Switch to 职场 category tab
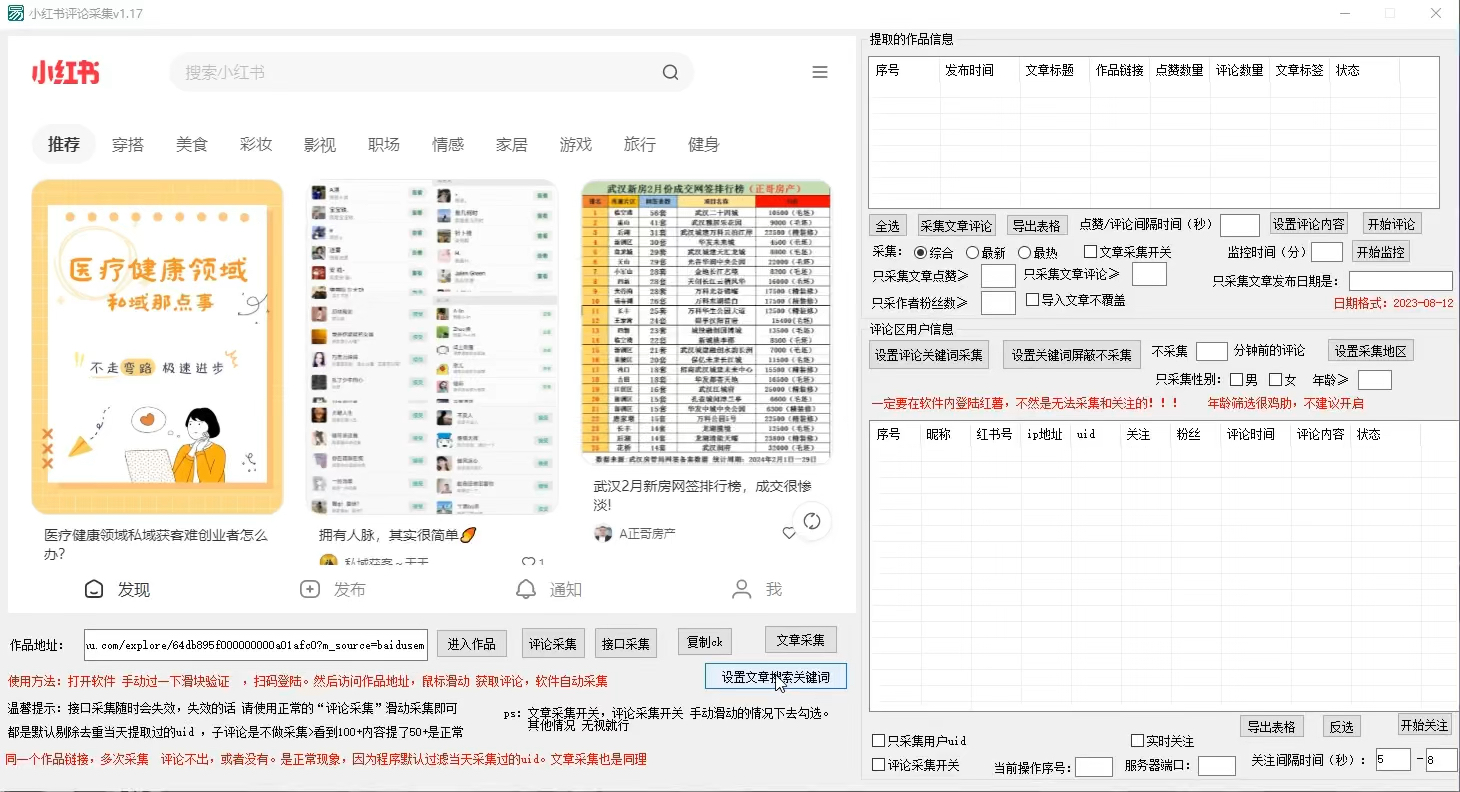The height and width of the screenshot is (792, 1460). coord(384,144)
